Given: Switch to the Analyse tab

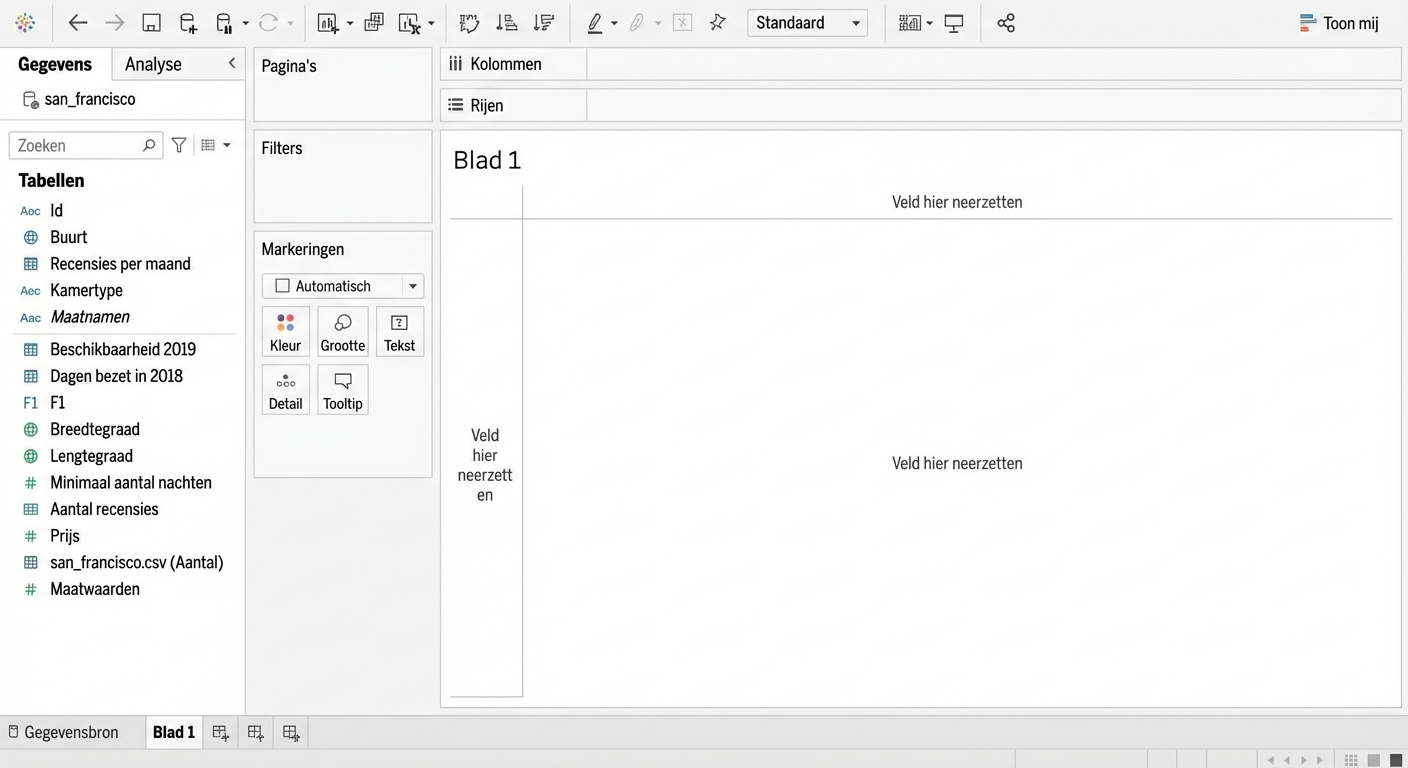Looking at the screenshot, I should 153,64.
